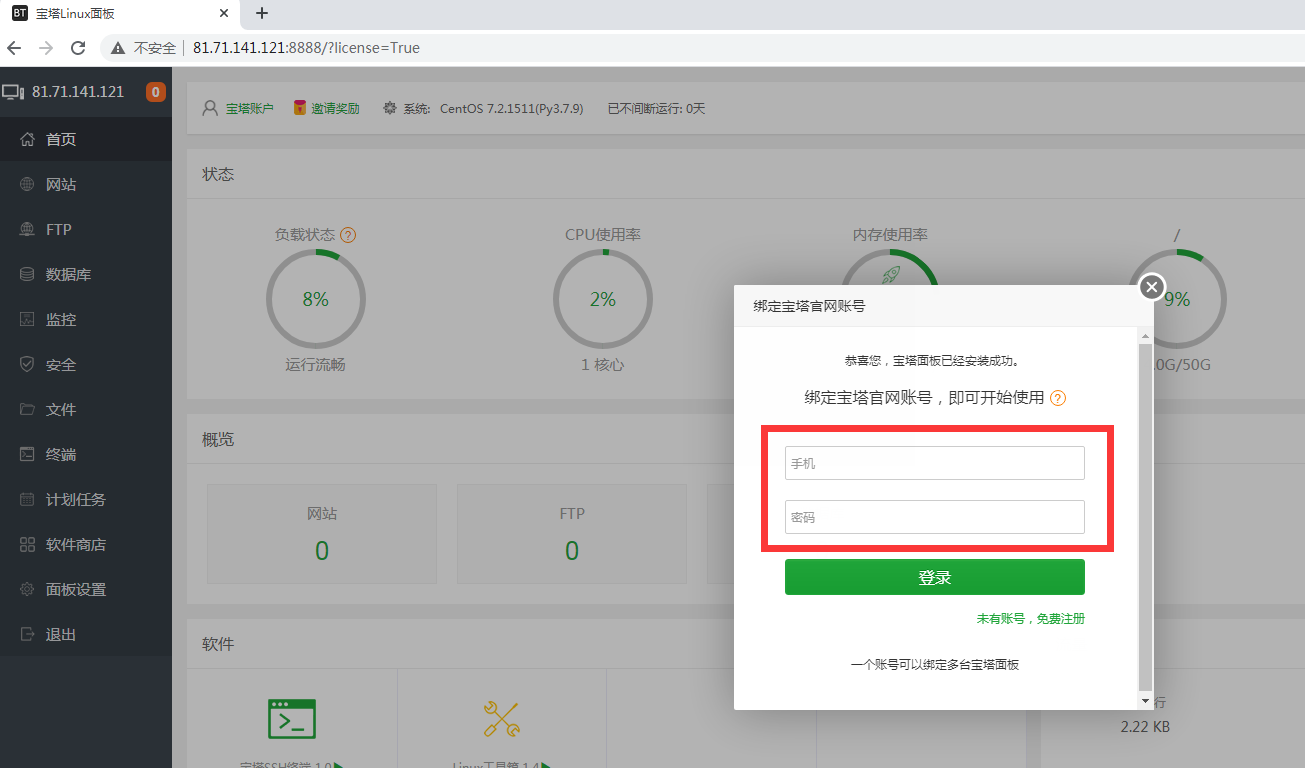
Task: Click the 密码 password input field
Action: pos(935,517)
